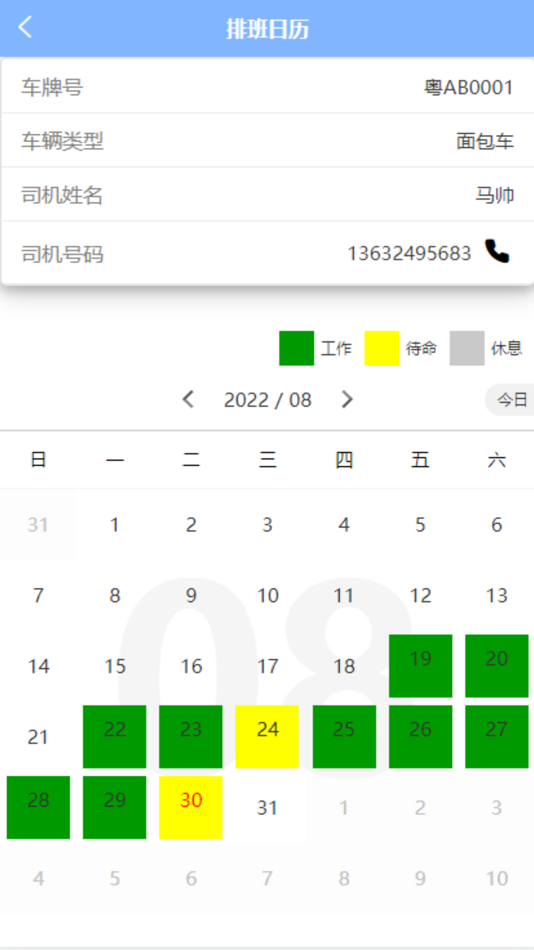Open green work day 28
Screen dimensions: 534x950
click(38, 808)
